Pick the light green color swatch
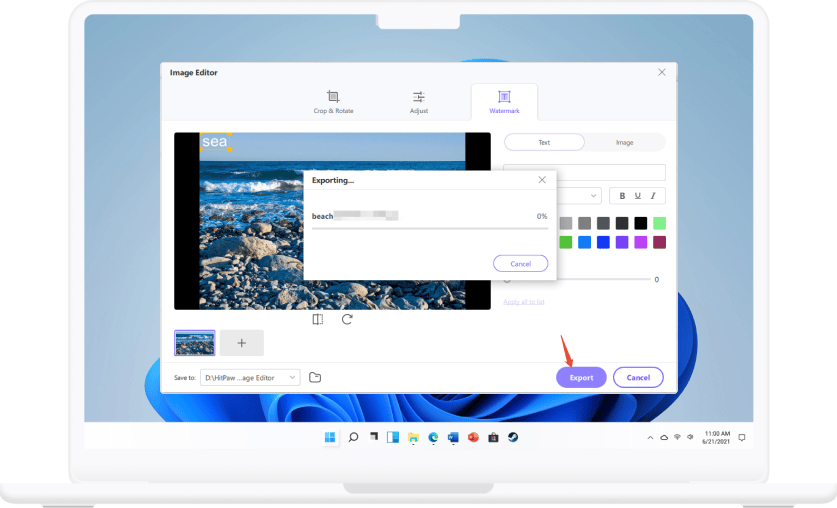The width and height of the screenshot is (837, 508). coord(659,223)
